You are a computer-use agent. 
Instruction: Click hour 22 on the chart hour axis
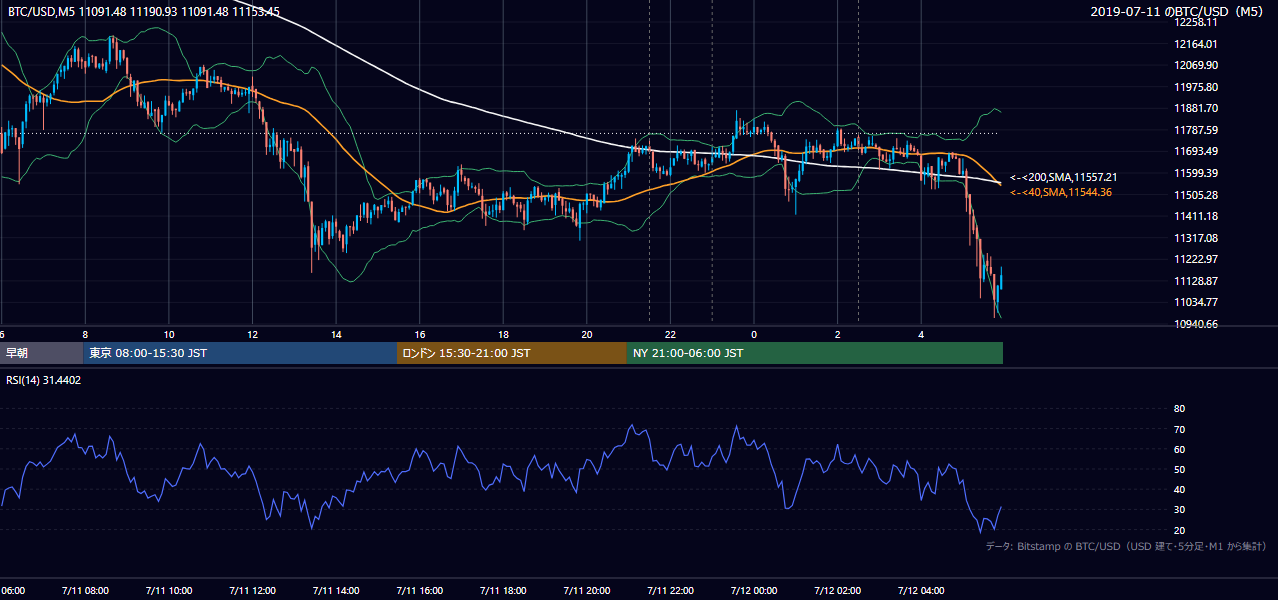[670, 334]
